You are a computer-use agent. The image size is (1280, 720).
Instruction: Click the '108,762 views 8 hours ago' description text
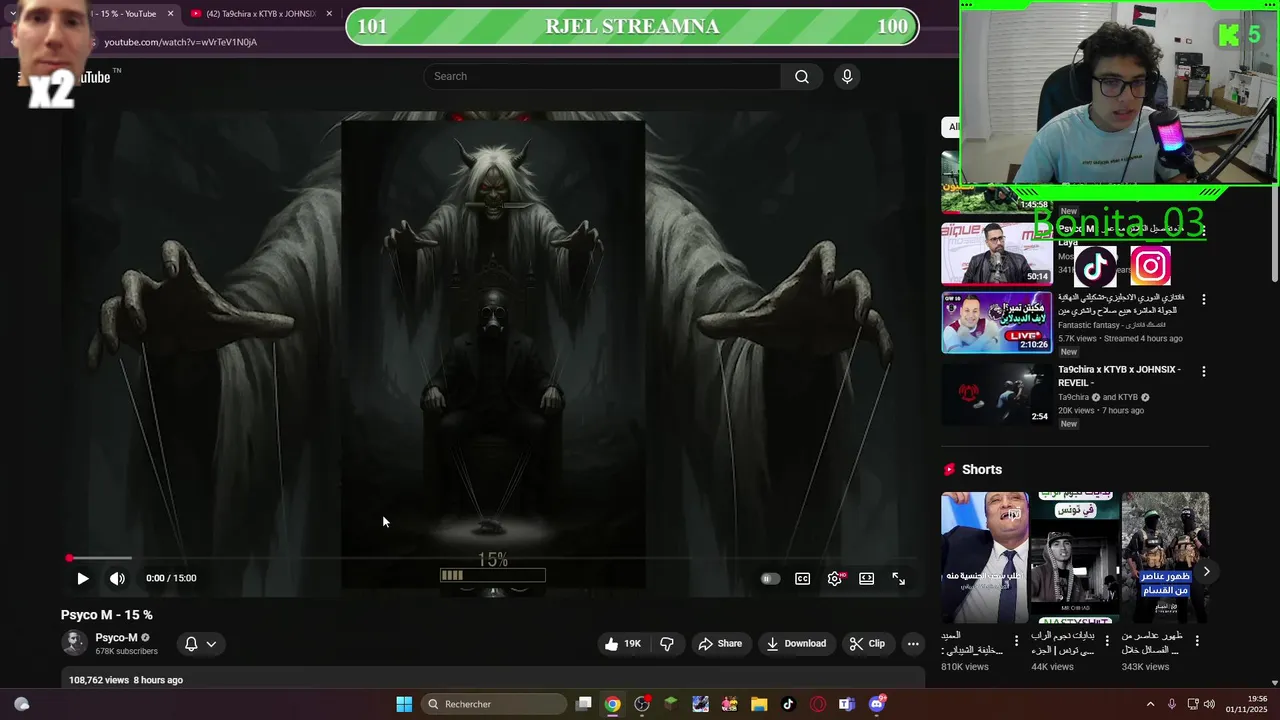point(126,680)
